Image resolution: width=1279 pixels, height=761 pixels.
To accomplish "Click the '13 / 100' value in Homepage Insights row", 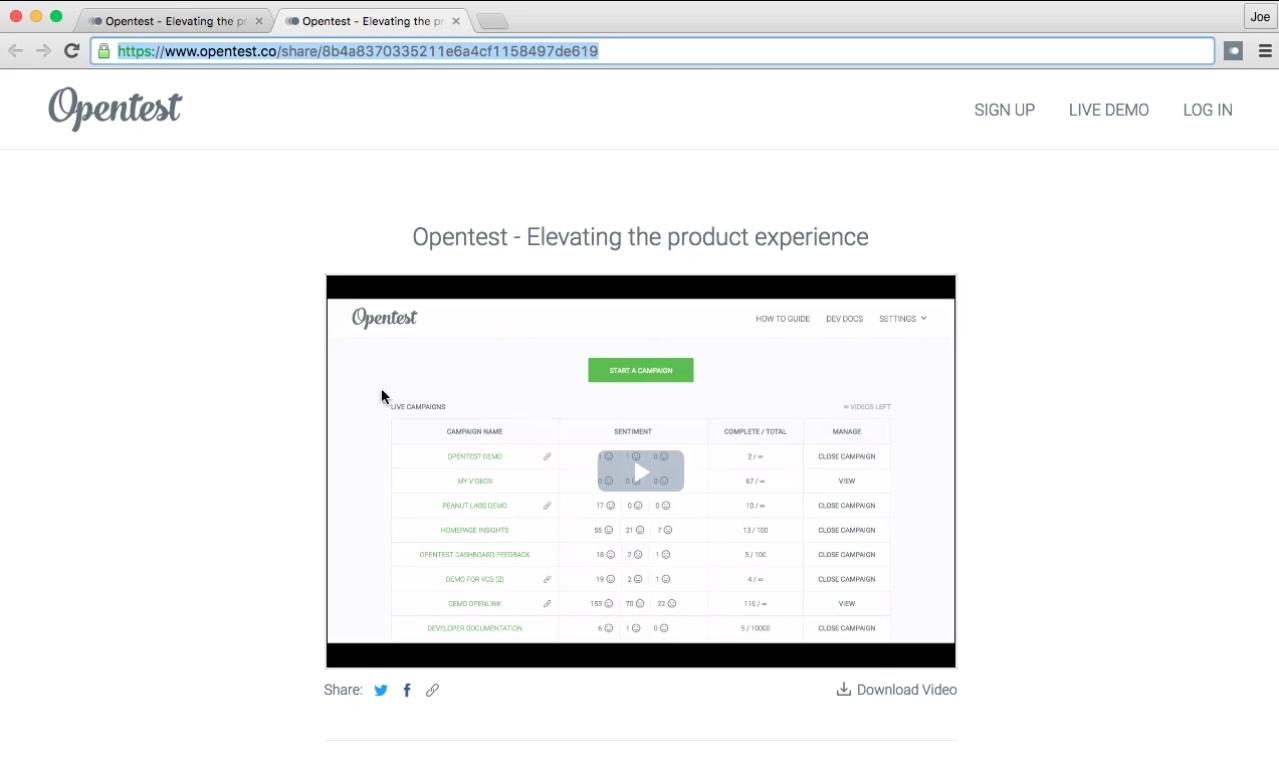I will coord(756,530).
